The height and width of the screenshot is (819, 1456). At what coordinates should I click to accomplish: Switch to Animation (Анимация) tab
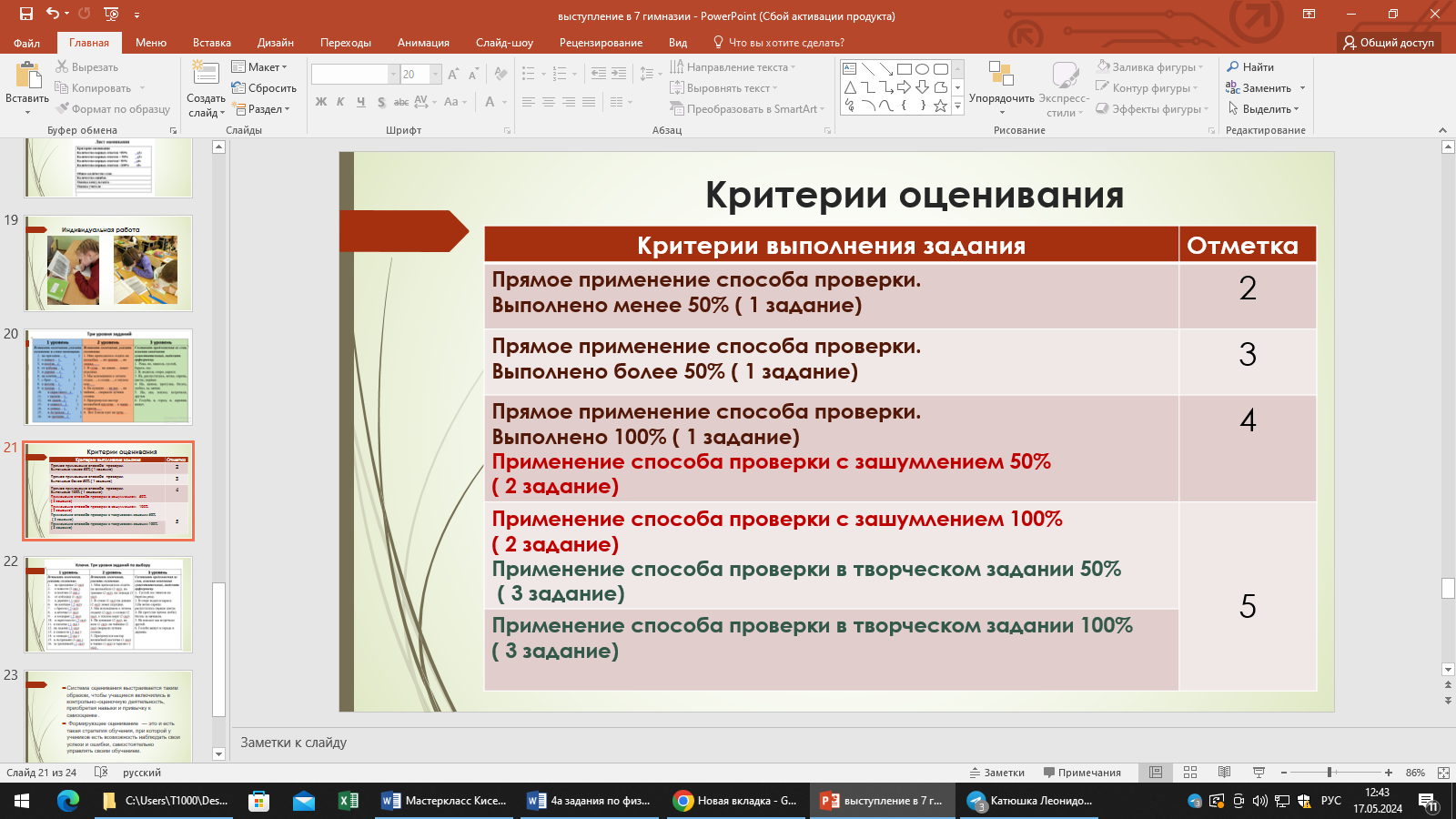423,43
